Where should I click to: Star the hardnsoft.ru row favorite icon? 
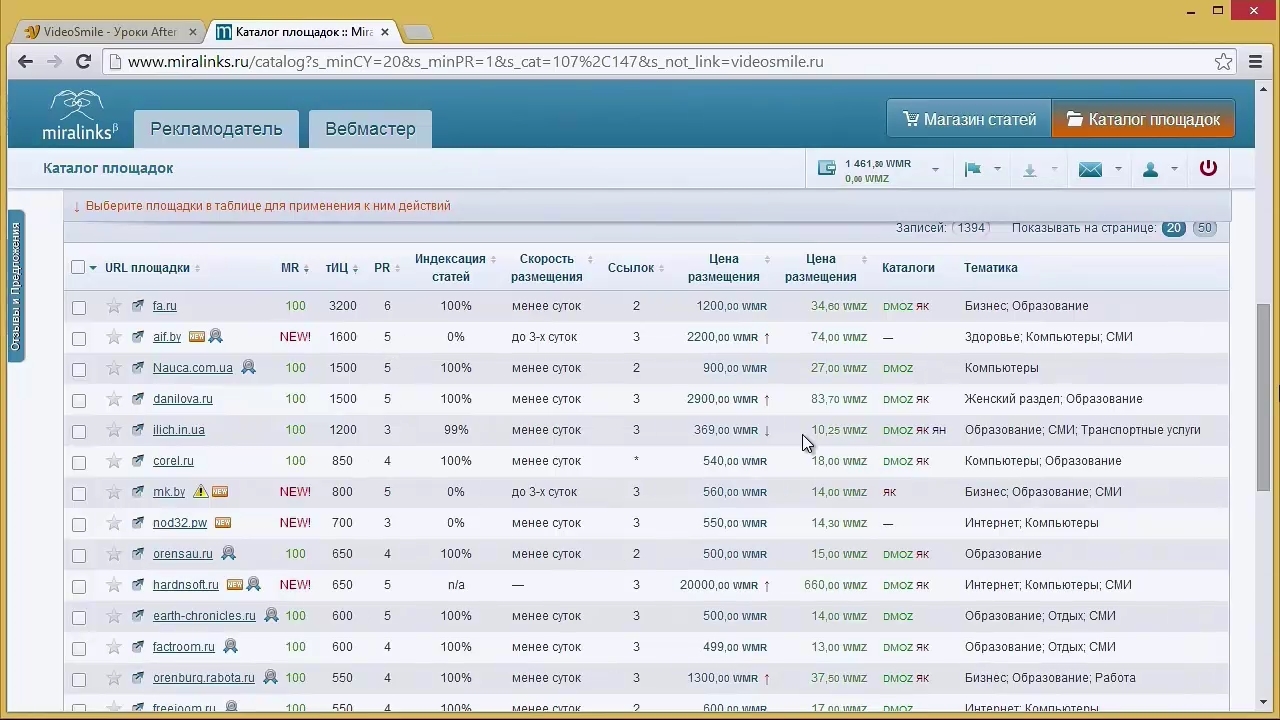point(114,585)
